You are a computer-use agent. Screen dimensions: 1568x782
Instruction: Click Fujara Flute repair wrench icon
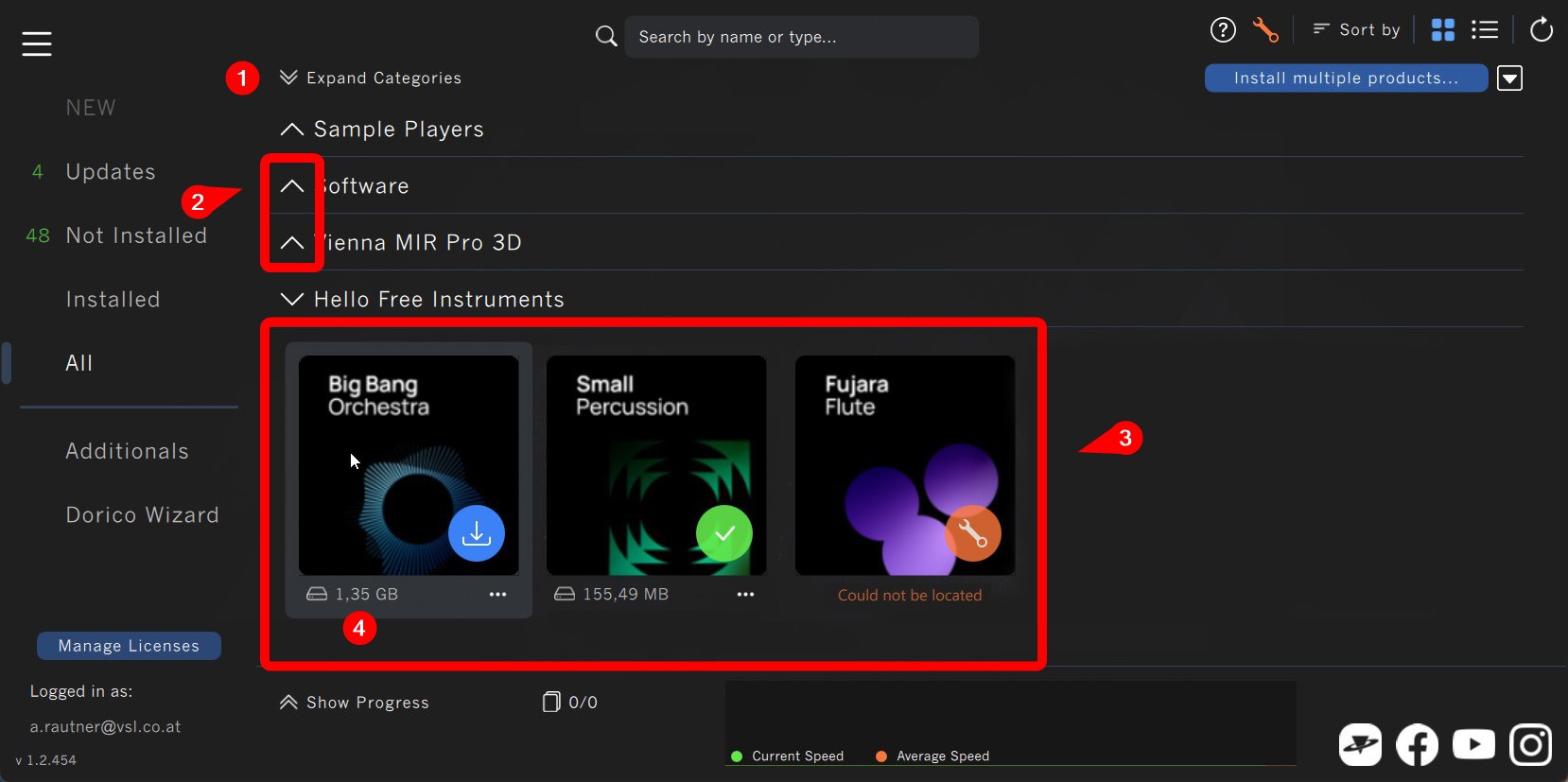tap(973, 533)
